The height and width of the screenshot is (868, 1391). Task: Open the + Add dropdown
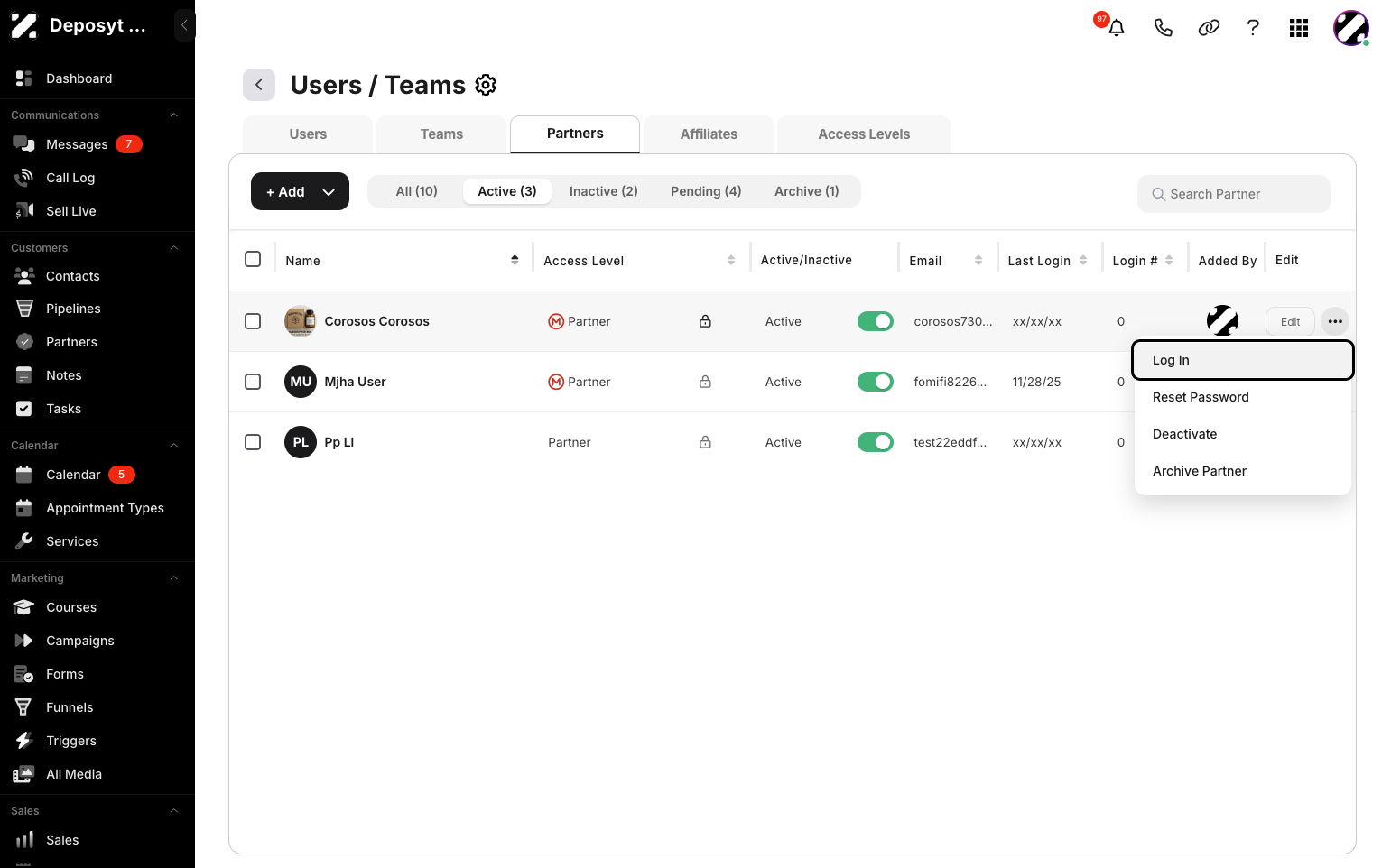click(x=300, y=191)
